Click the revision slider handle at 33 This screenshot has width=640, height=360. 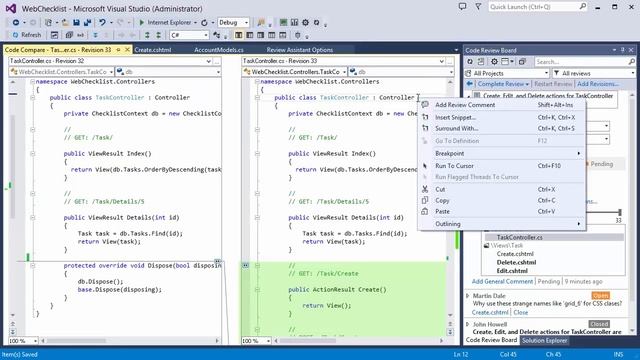[620, 212]
